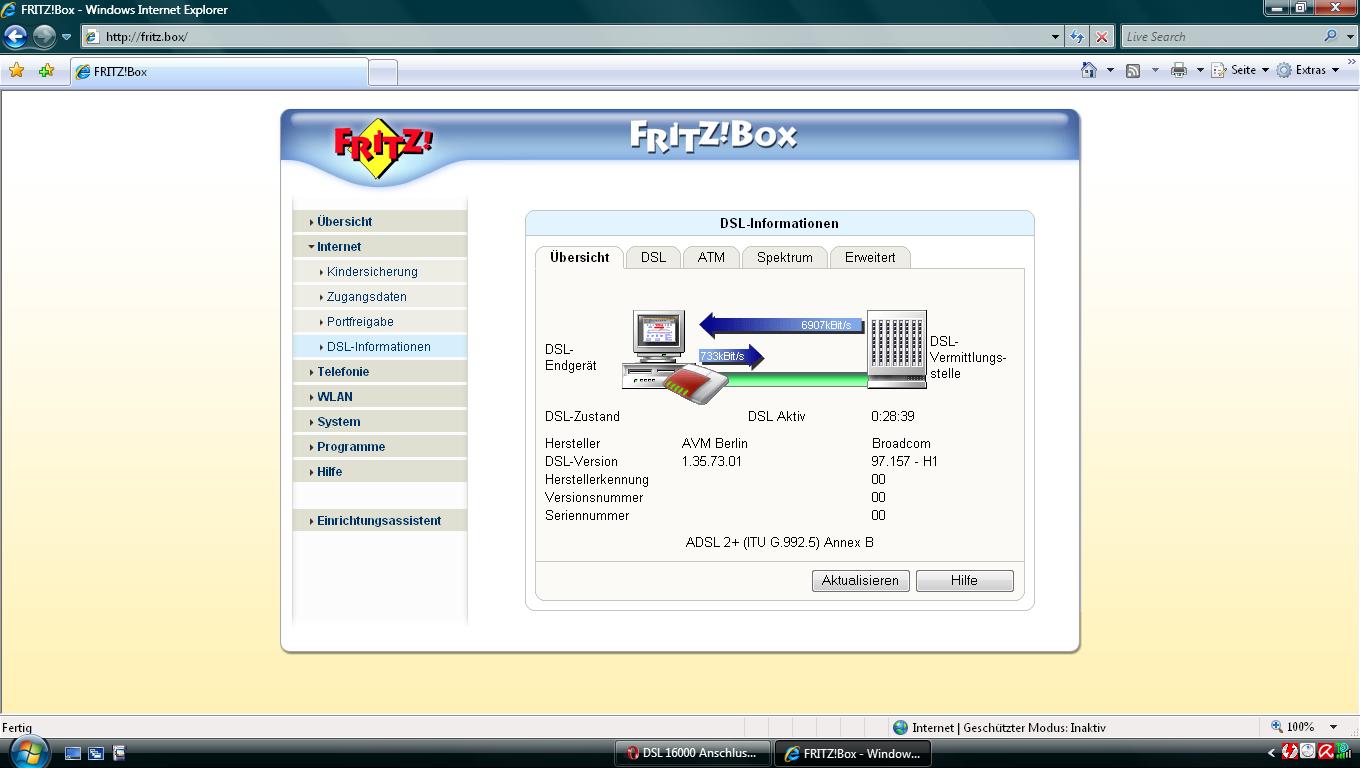Screen dimensions: 1360x768
Task: Open the Home icon dropdown arrow
Action: coord(1110,70)
